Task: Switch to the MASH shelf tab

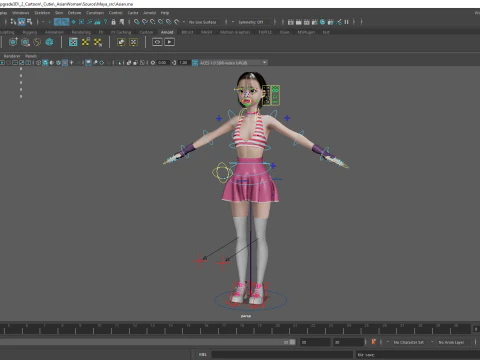Action: pos(206,32)
